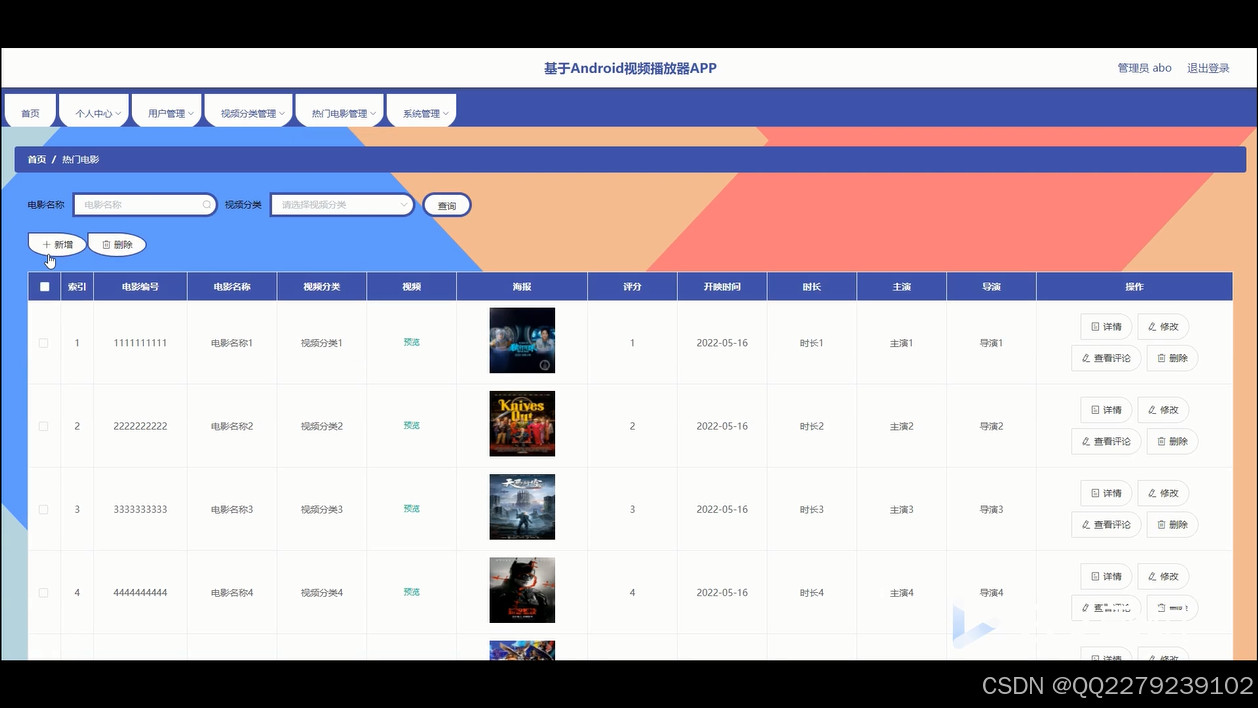1258x708 pixels.
Task: Click the plus icon on the 新增 button
Action: coord(45,243)
